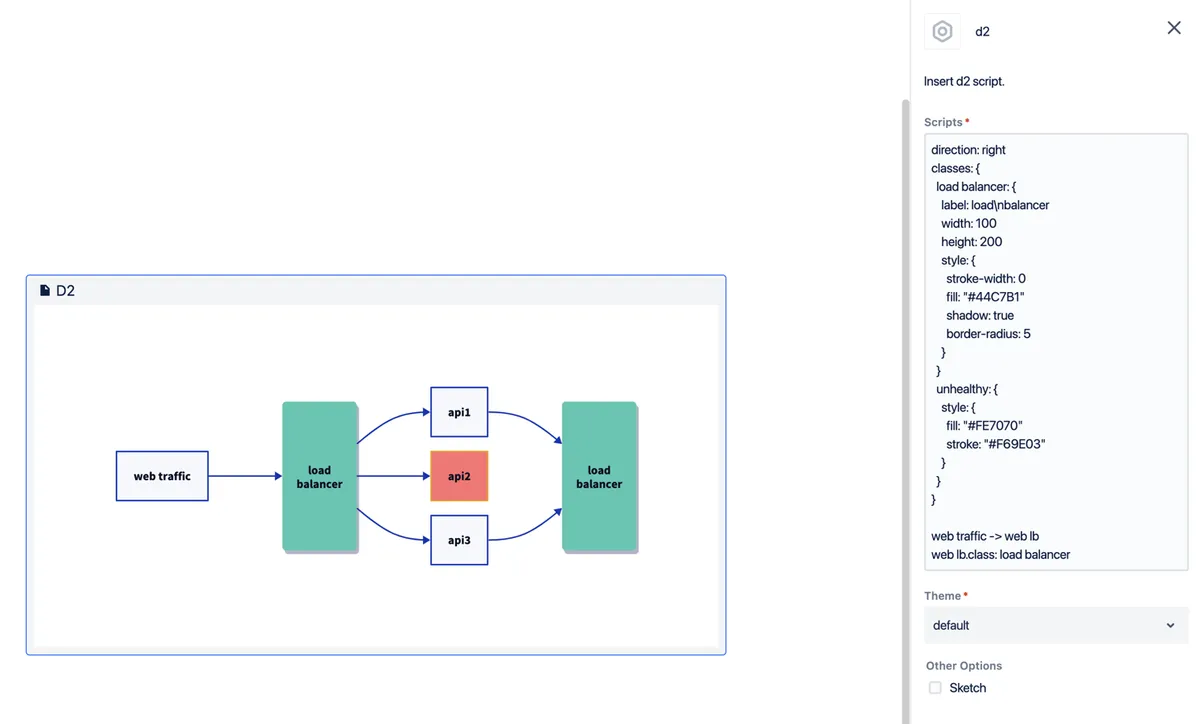Screen dimensions: 1200x724
Task: Click the document icon beside D2 title
Action: pos(45,291)
